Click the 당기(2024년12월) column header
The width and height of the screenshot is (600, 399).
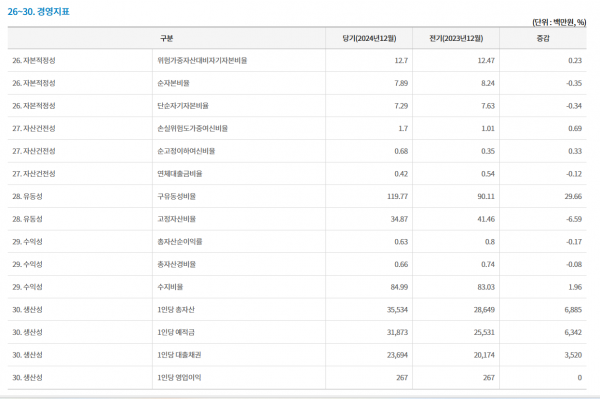coord(369,38)
